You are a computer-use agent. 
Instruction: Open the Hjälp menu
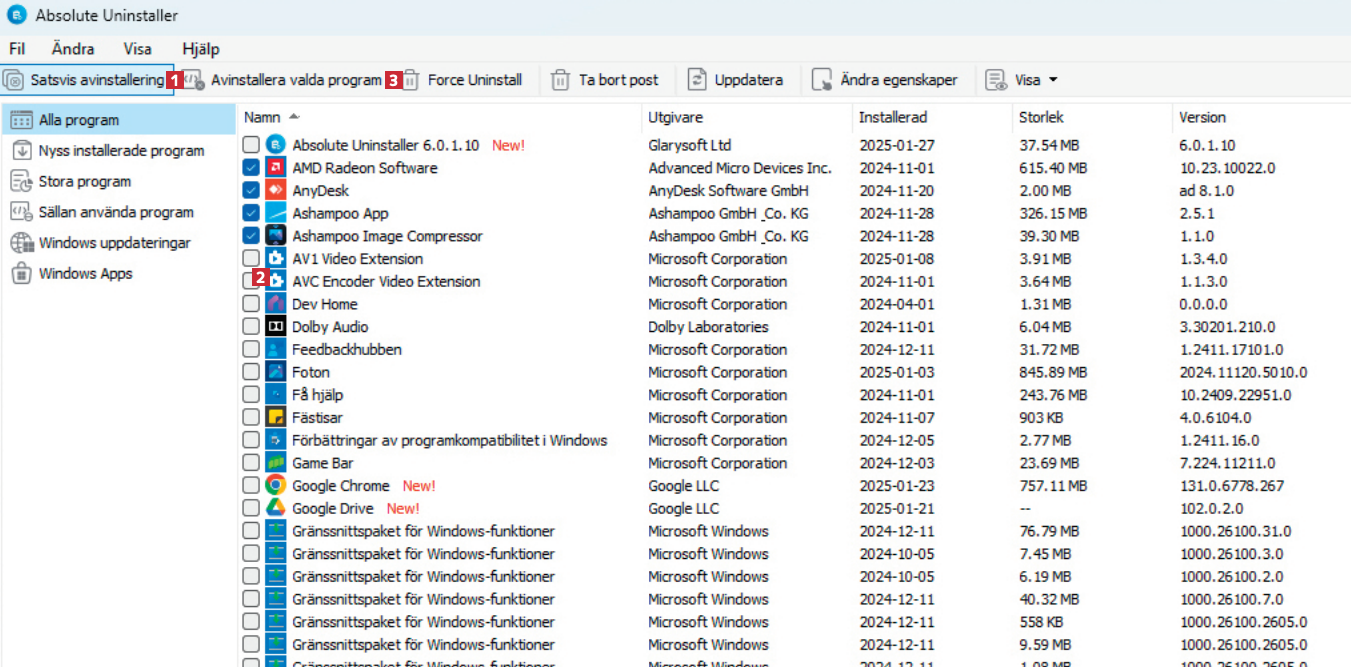tap(200, 49)
